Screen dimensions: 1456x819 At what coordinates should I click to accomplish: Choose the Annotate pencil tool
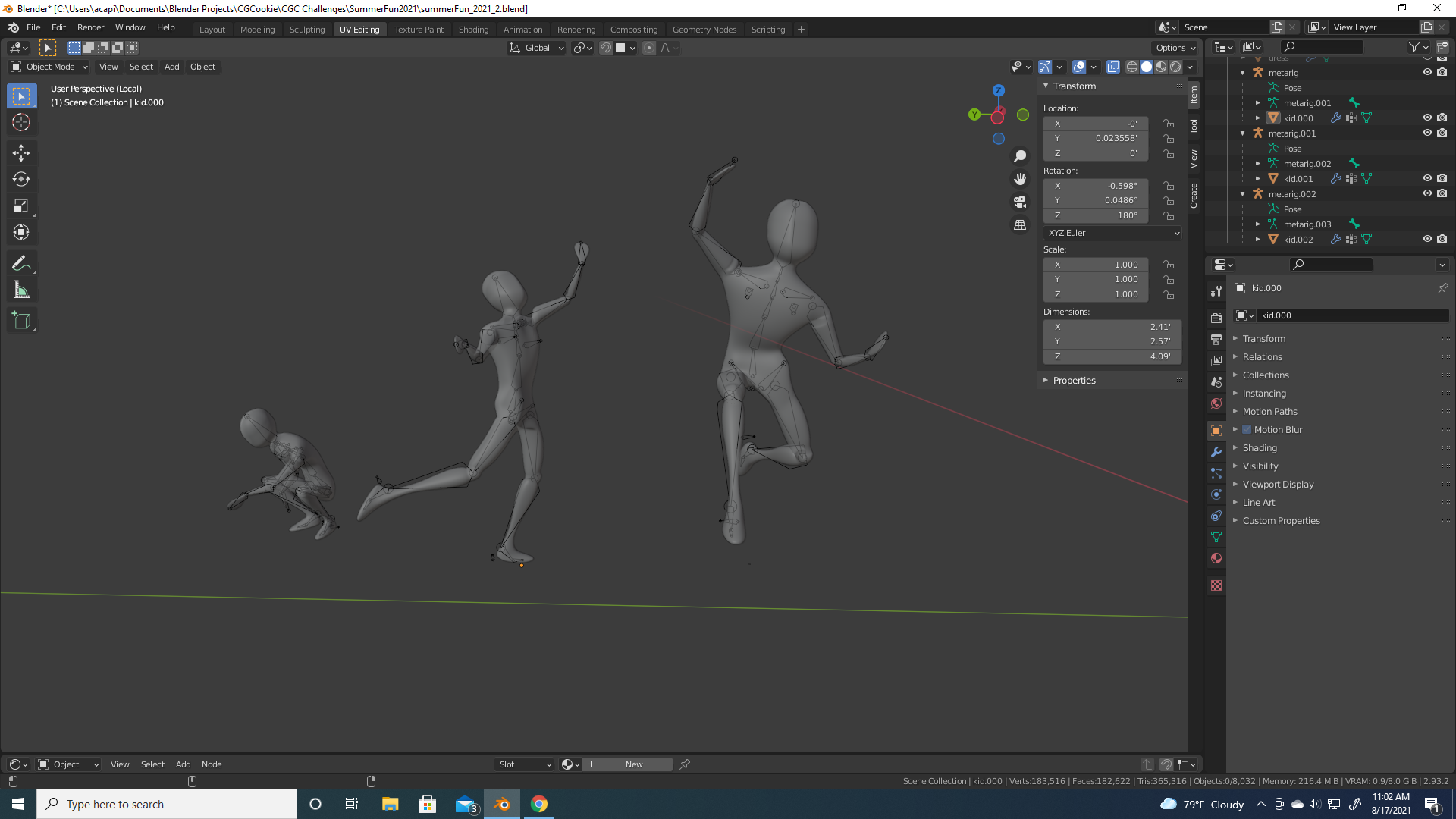tap(21, 263)
